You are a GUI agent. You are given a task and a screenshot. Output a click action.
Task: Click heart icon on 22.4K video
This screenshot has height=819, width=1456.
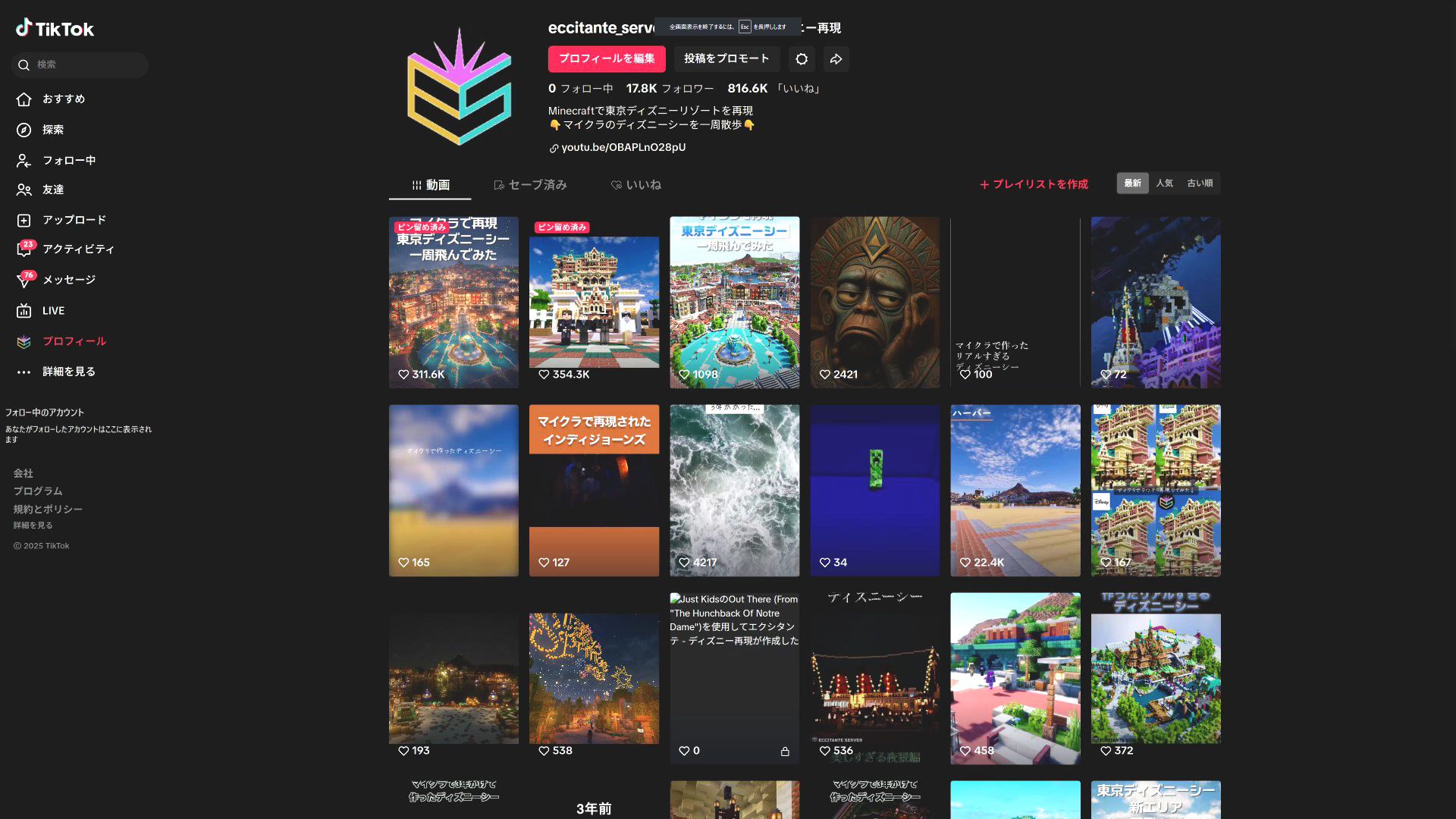(x=965, y=563)
